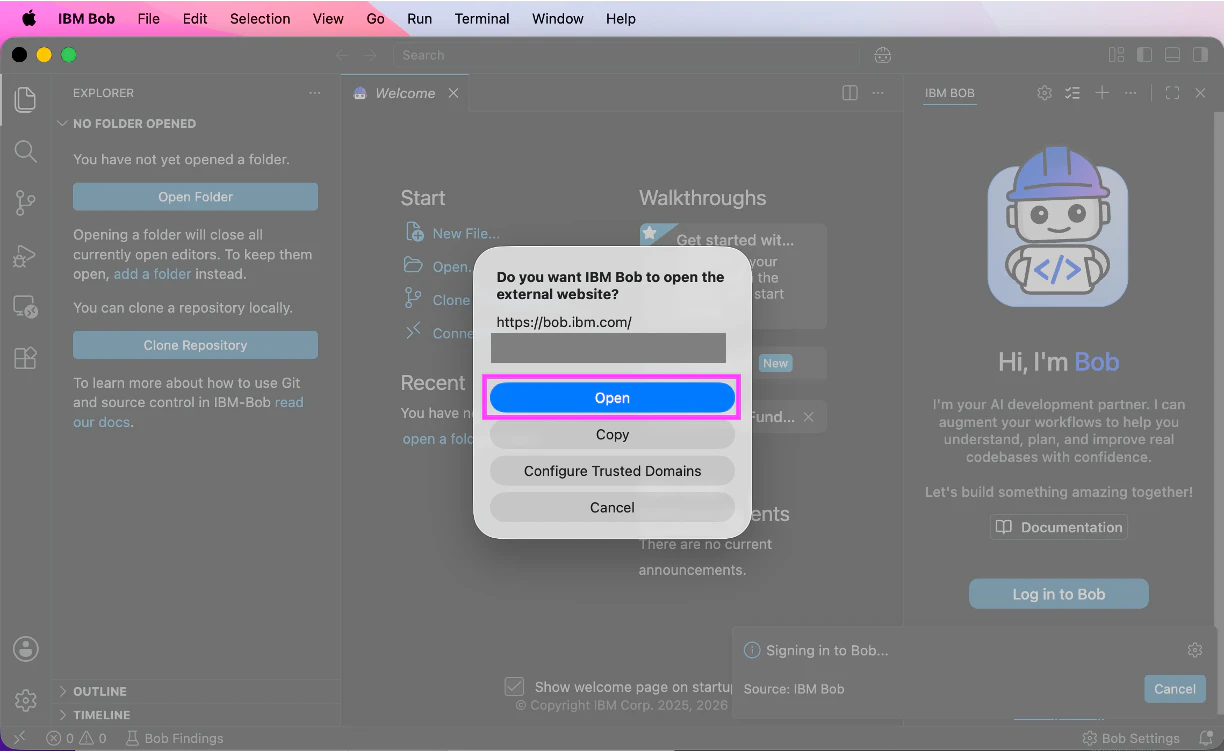
Task: Open Explorer panel ellipsis actions
Action: tap(315, 93)
